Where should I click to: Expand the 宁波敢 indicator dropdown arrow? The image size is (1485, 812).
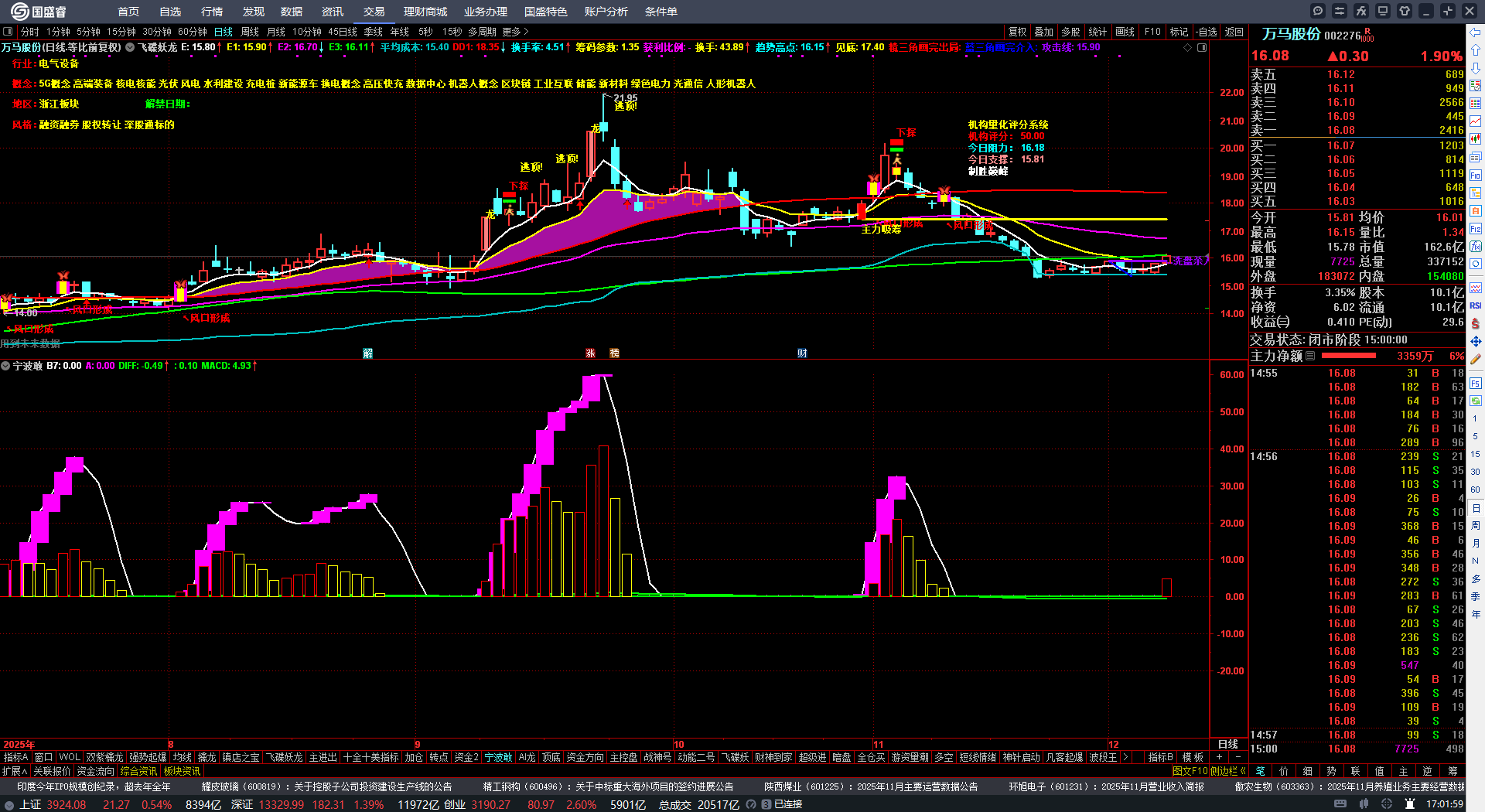tap(5, 366)
